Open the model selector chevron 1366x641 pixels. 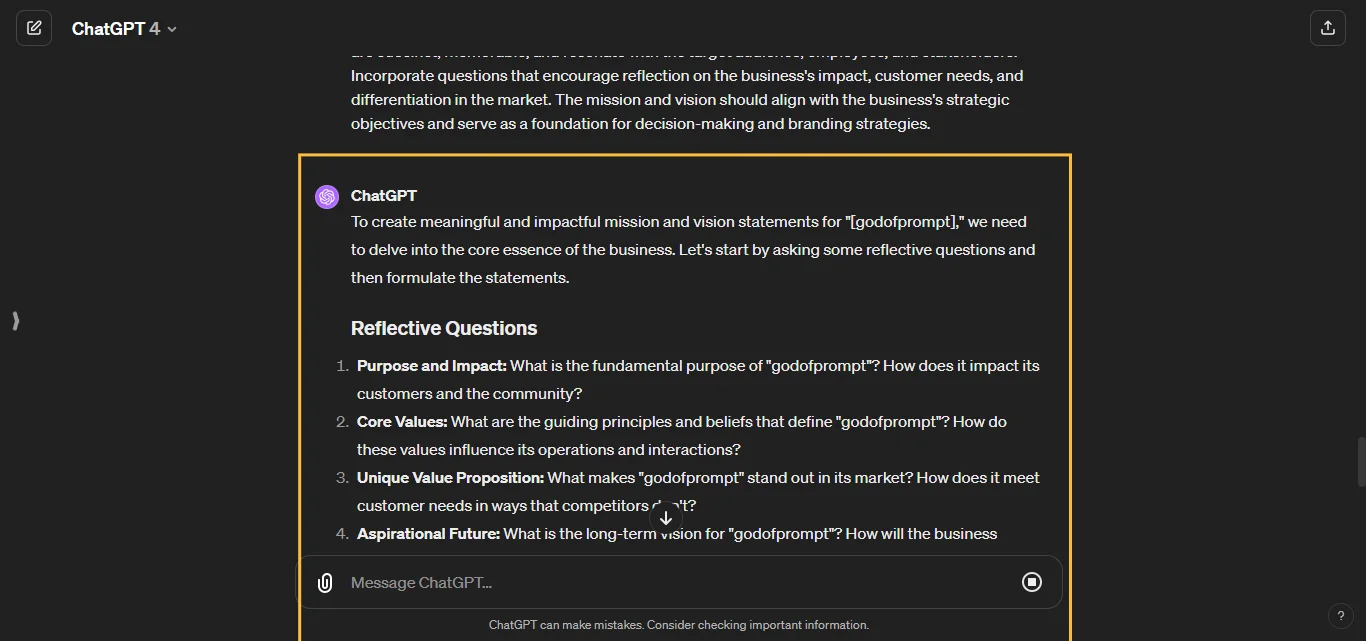[x=171, y=29]
